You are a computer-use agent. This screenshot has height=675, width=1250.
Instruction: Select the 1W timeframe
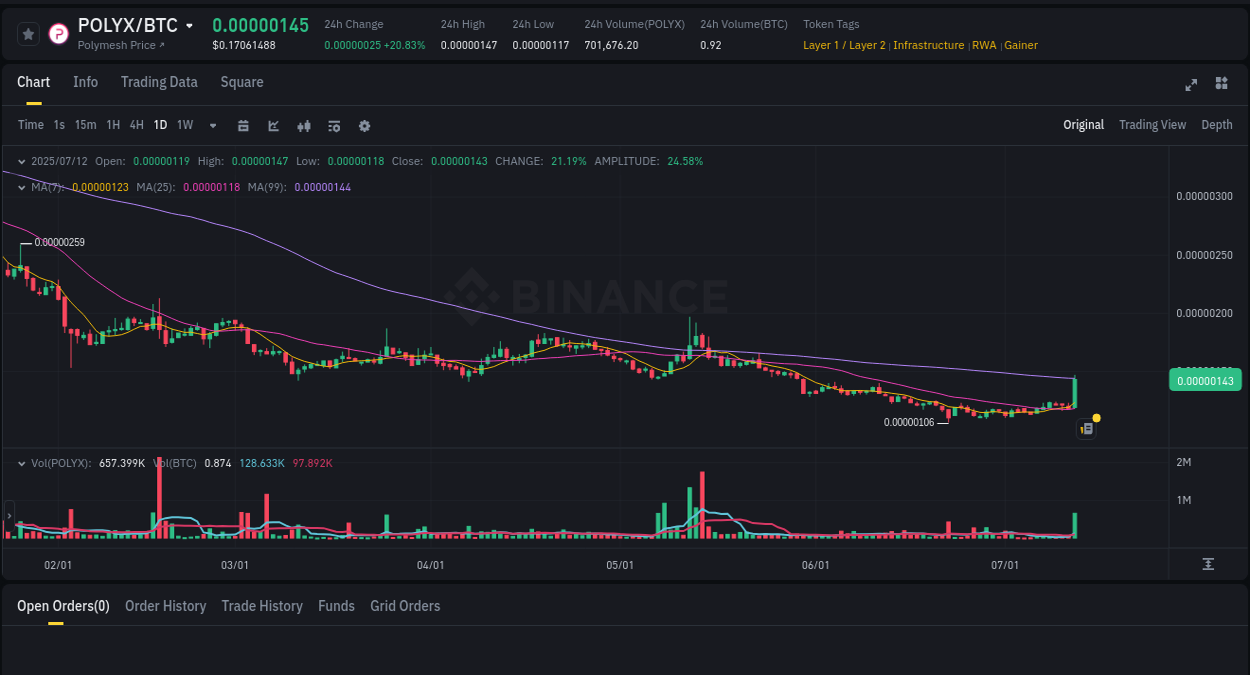(184, 125)
